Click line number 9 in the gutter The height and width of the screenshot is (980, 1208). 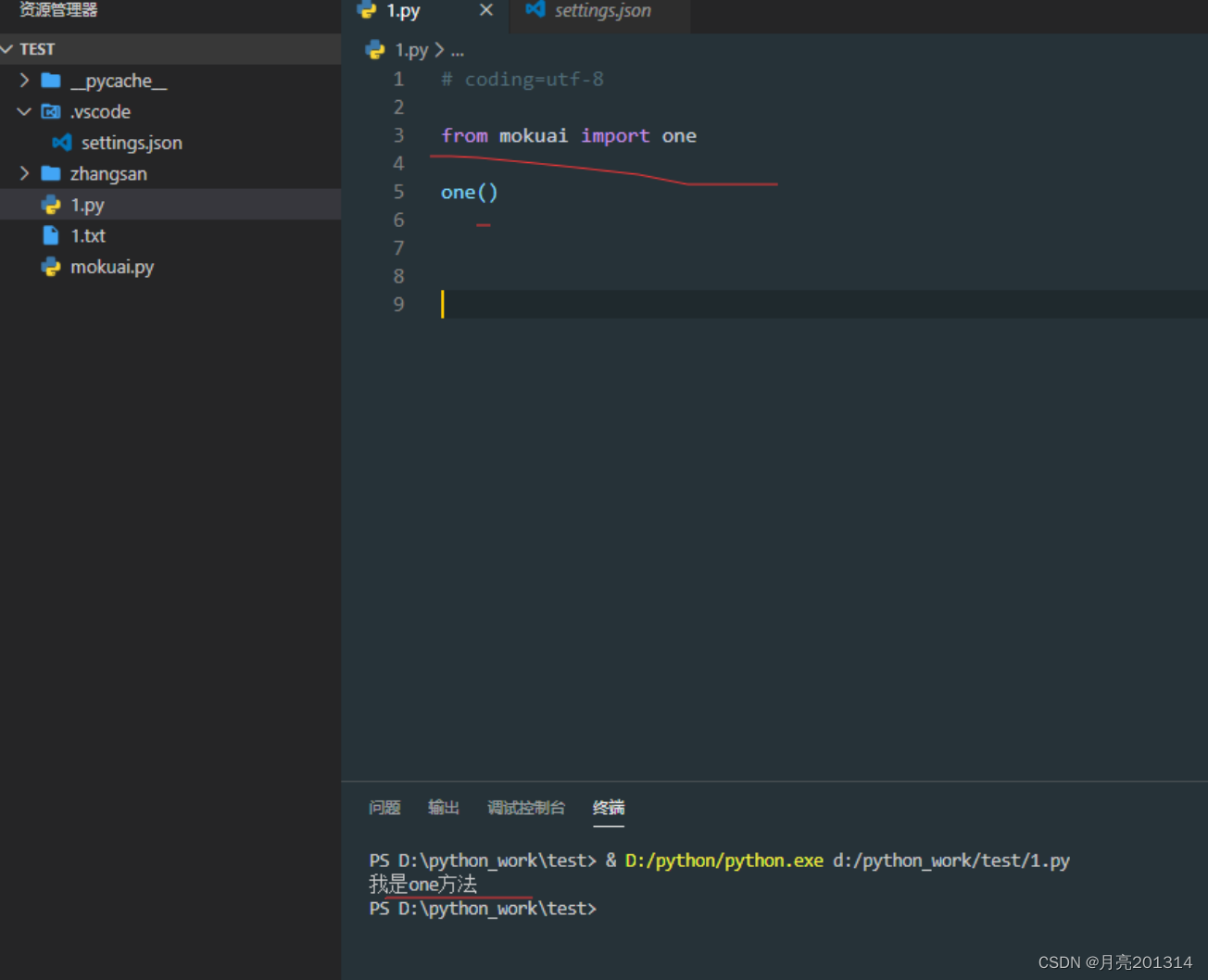tap(398, 305)
